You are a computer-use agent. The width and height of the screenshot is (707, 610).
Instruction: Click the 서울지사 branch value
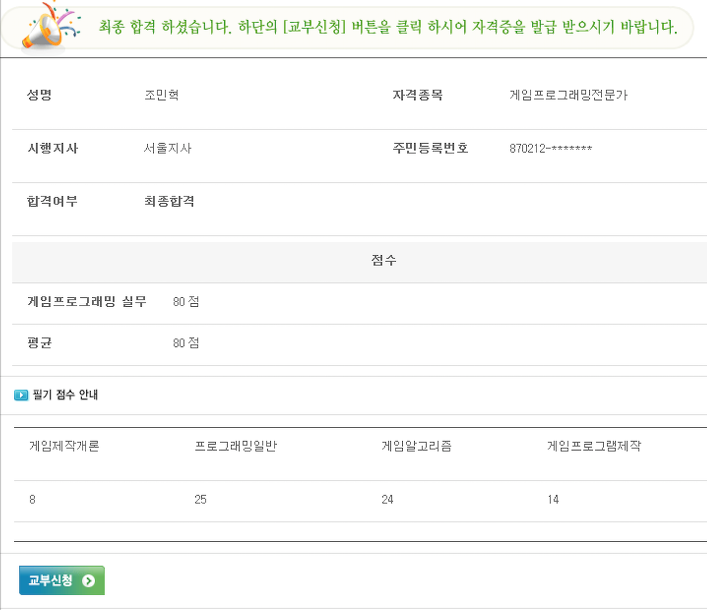pos(168,148)
